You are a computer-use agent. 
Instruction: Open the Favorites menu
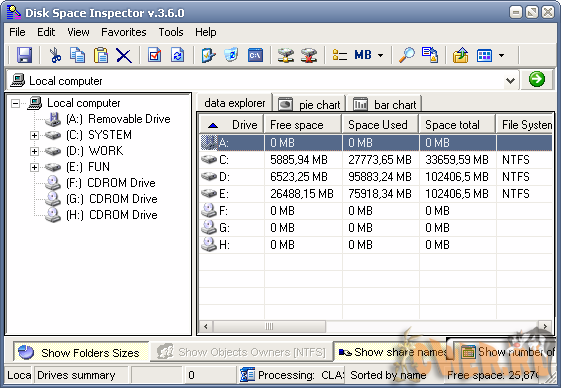coord(124,32)
